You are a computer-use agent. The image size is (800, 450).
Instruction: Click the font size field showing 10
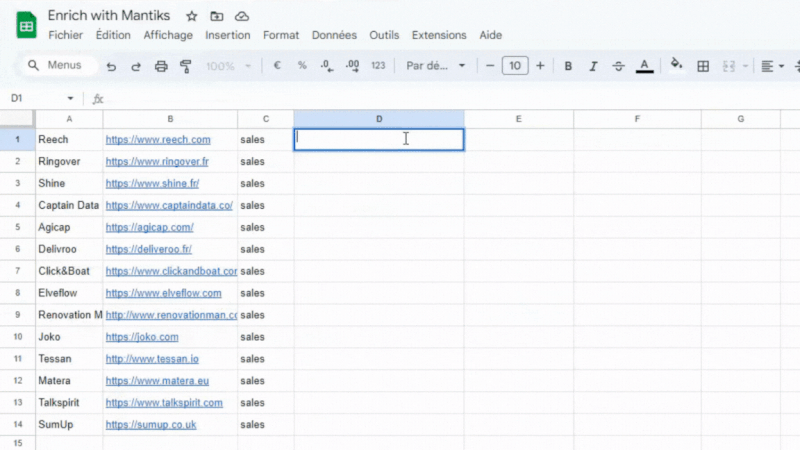pyautogui.click(x=515, y=66)
